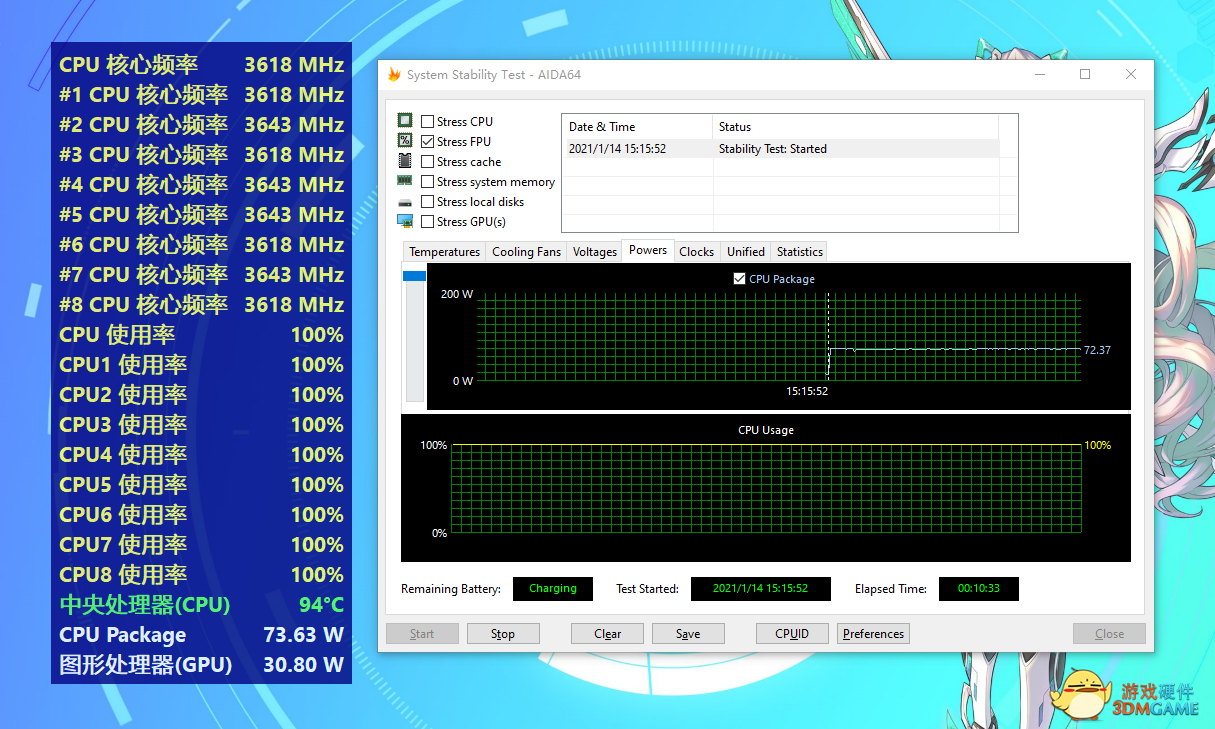Click the FPU percent icon beside Stress FPU
Viewport: 1215px width, 729px height.
405,141
